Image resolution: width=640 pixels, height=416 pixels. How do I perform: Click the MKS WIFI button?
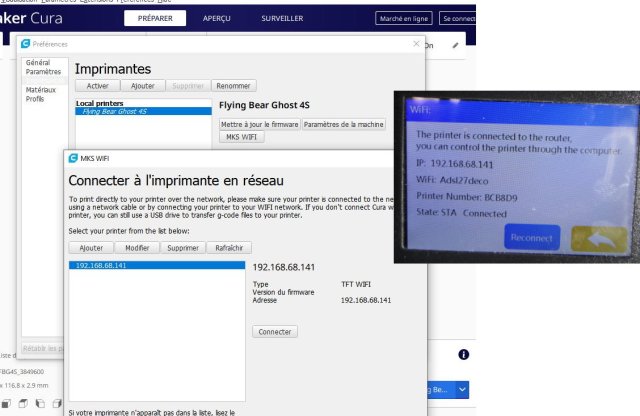[x=242, y=137]
